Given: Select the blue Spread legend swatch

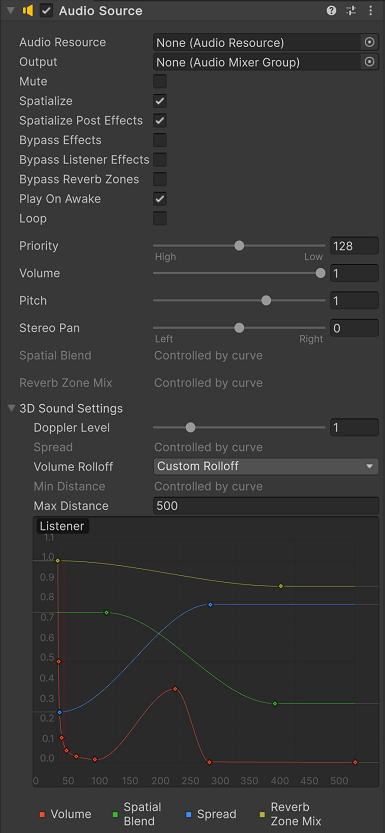Looking at the screenshot, I should 189,814.
